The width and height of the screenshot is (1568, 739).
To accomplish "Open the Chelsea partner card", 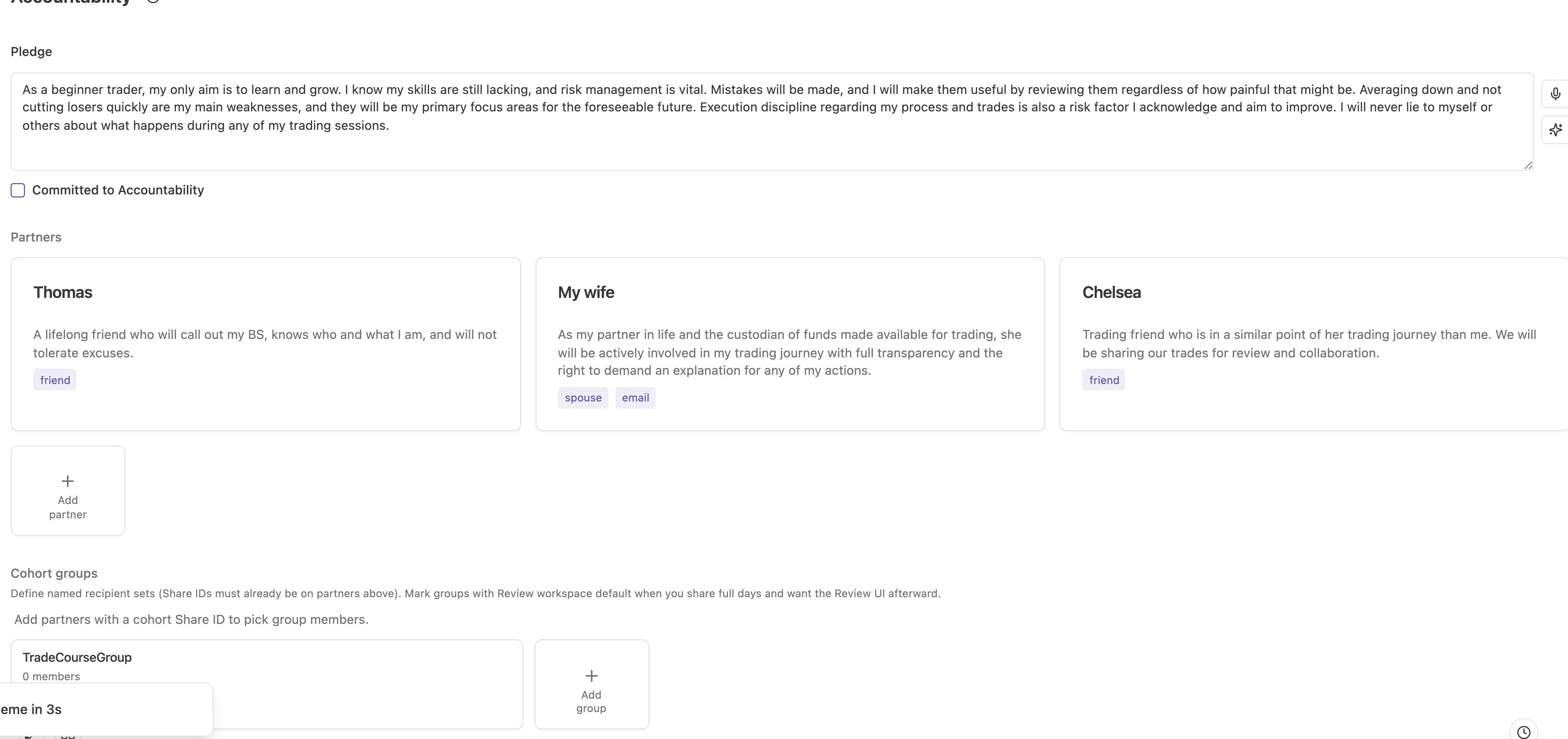I will coord(1314,344).
